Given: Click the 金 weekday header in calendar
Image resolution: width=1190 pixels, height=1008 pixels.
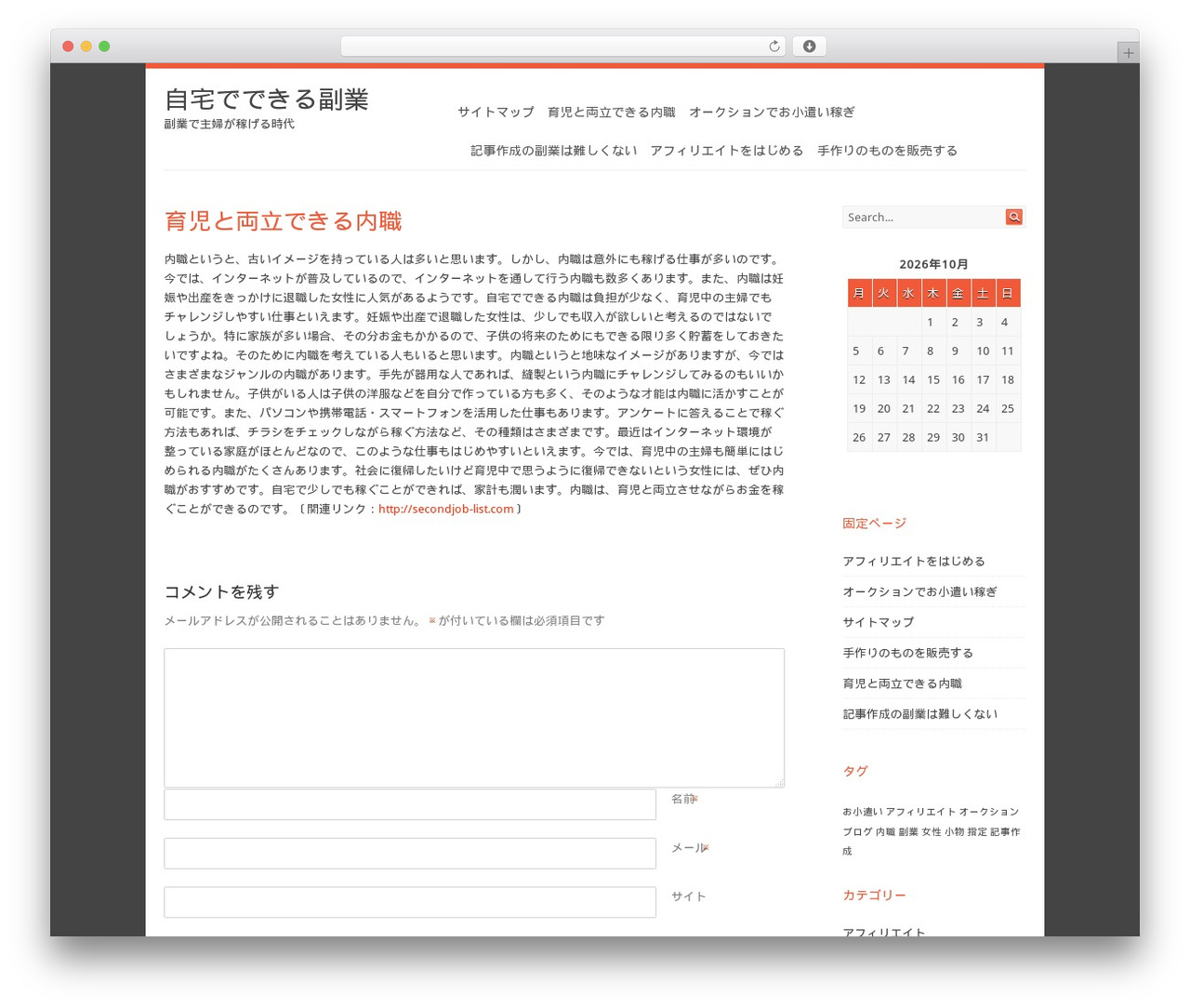Looking at the screenshot, I should pyautogui.click(x=958, y=294).
